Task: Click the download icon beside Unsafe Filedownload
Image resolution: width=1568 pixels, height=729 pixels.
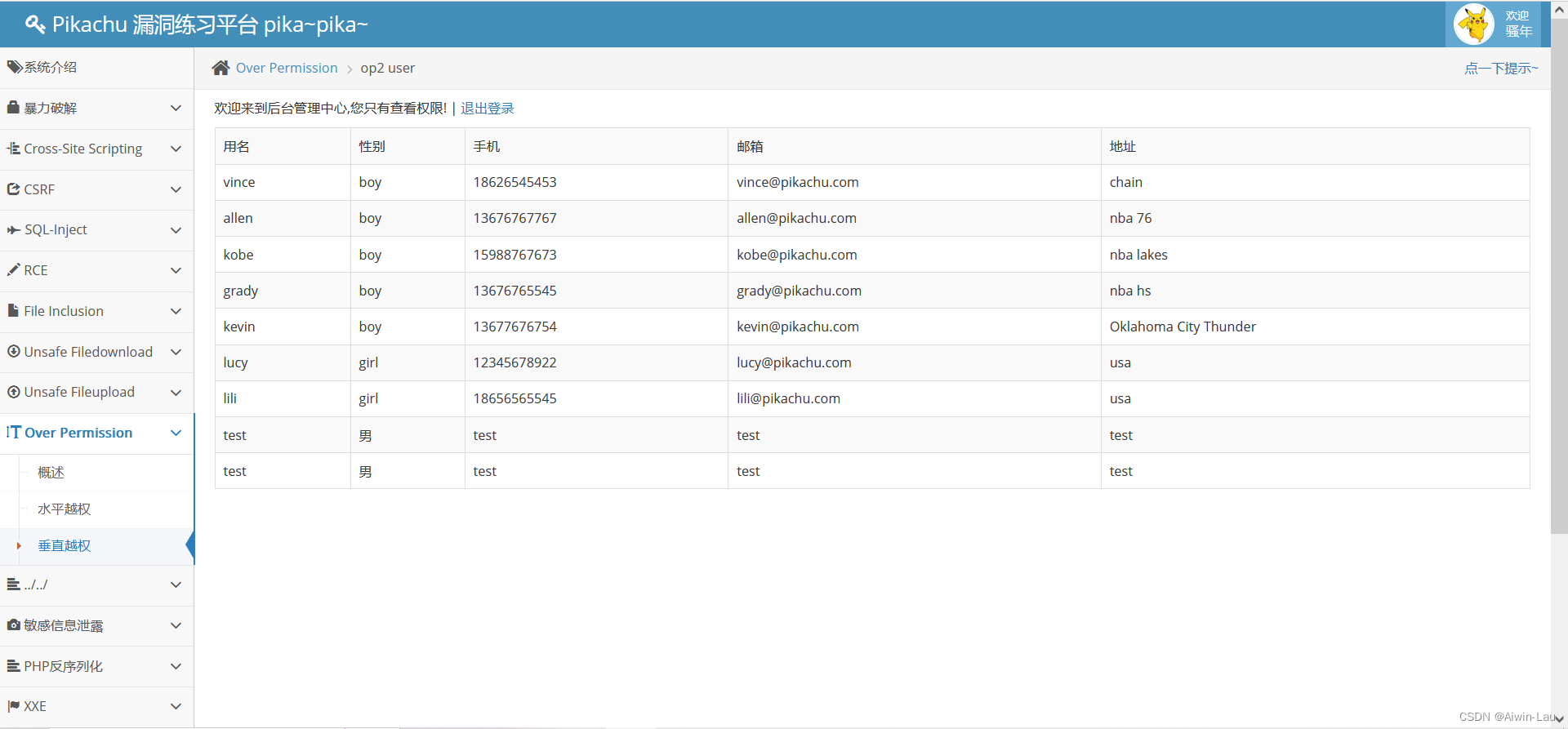Action: pos(13,351)
